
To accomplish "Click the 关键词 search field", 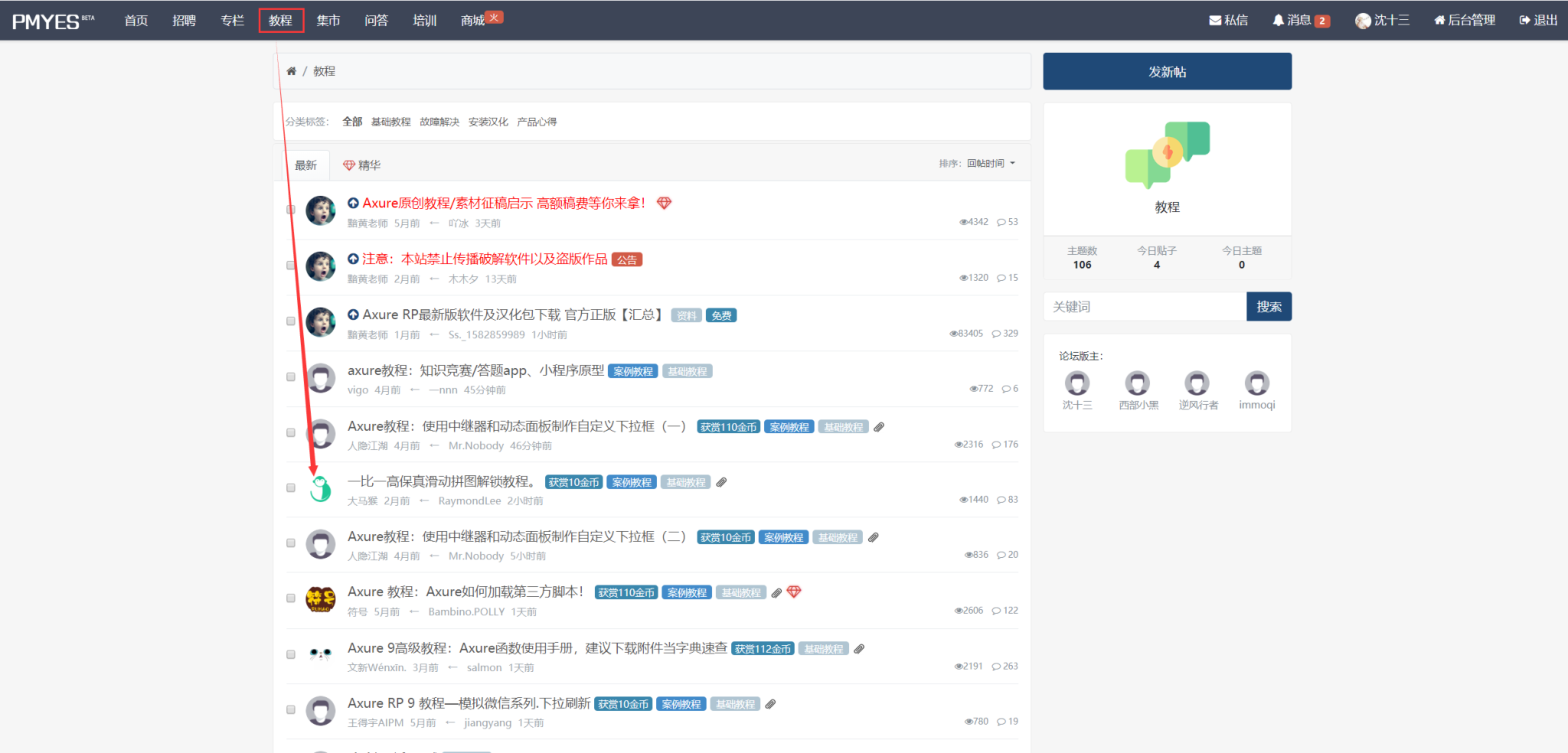I will [1145, 306].
